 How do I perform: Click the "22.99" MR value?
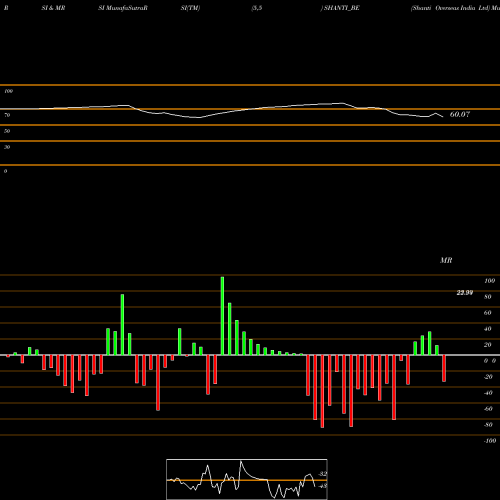point(465,293)
